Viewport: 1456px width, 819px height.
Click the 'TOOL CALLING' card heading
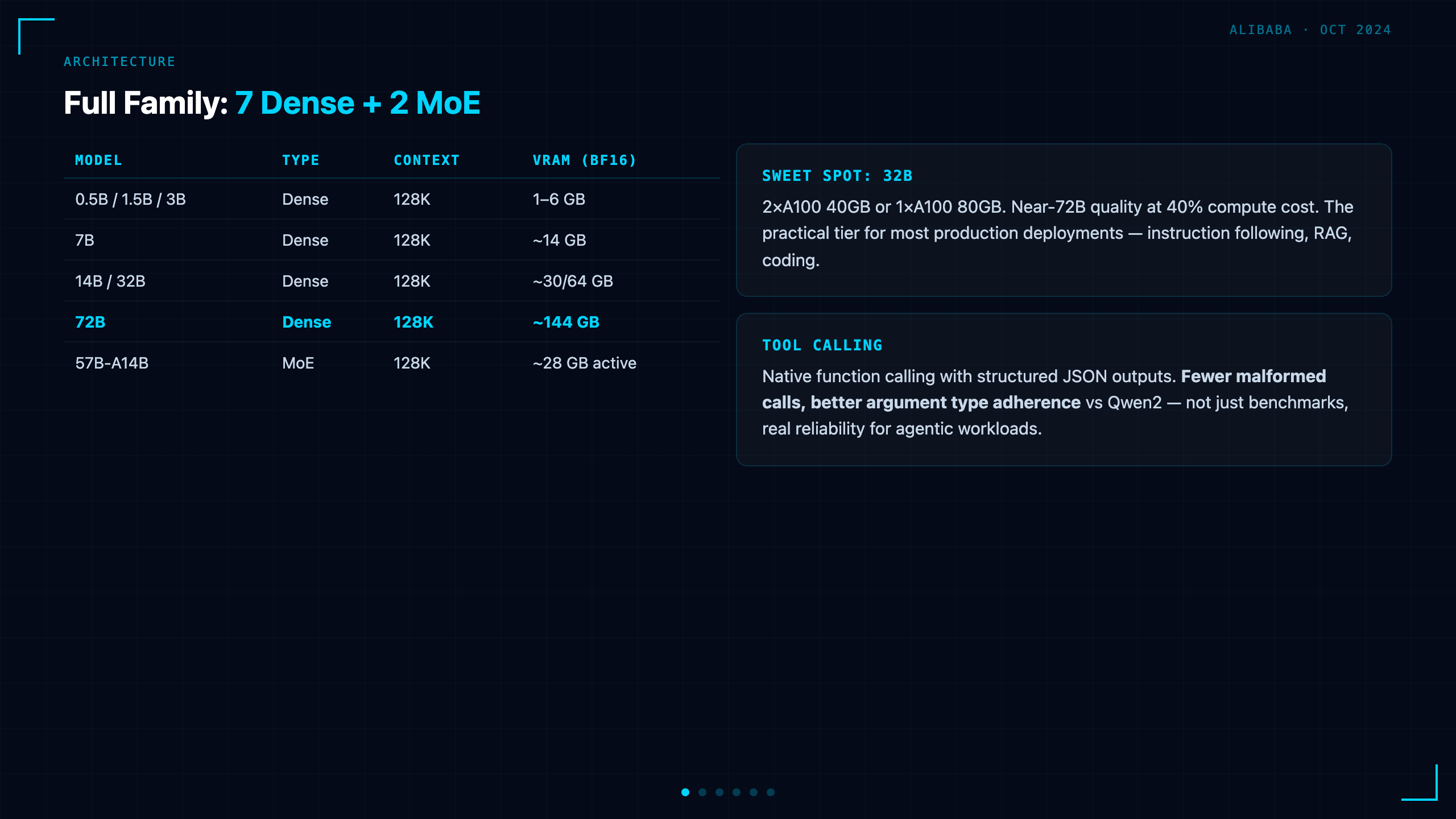click(x=822, y=345)
